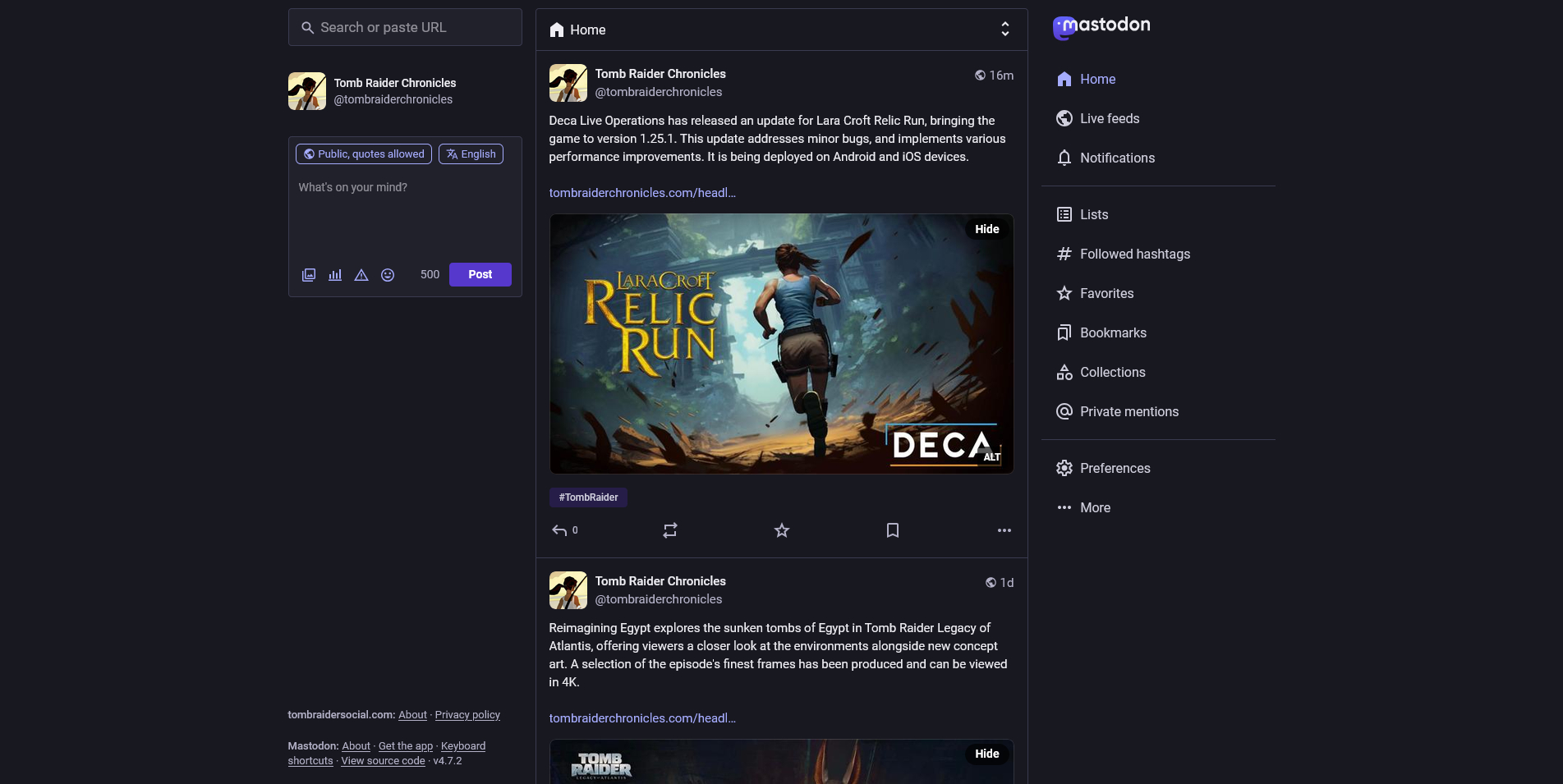Click the Home icon in column header
Viewport: 1563px width, 784px height.
(557, 30)
